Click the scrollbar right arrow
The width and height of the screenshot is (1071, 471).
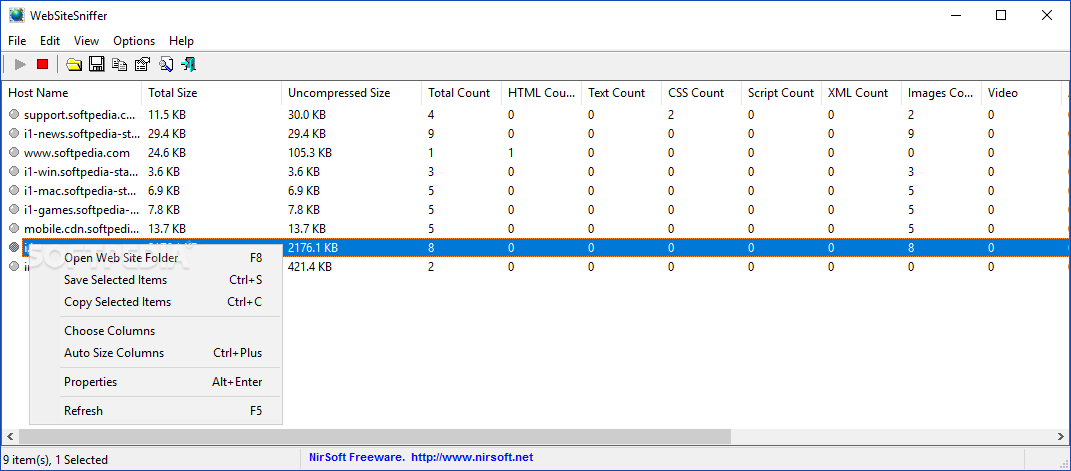click(x=1060, y=436)
